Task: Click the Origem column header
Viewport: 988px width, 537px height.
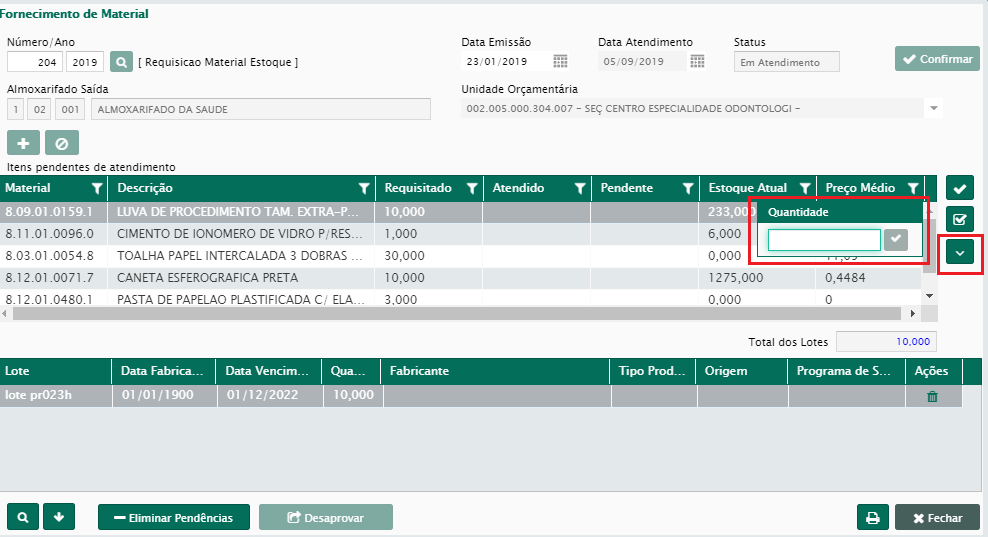Action: pyautogui.click(x=742, y=371)
